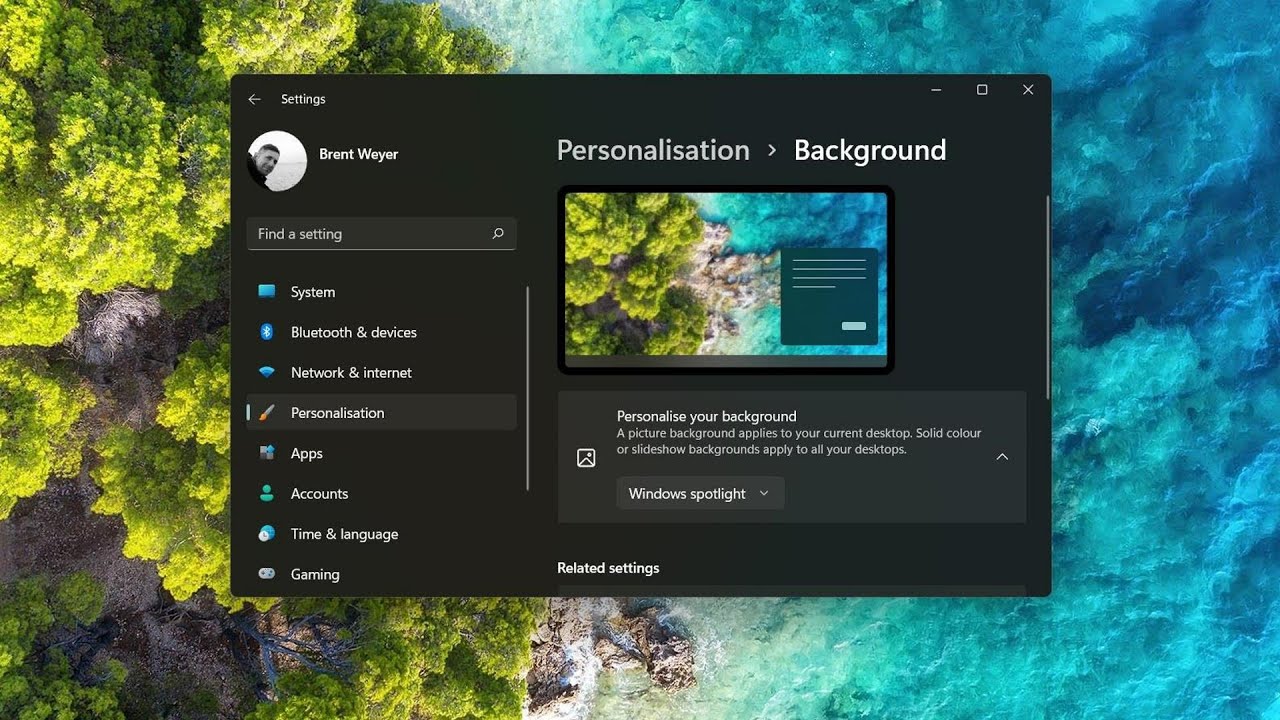Click the back arrow in Settings
Image resolution: width=1280 pixels, height=720 pixels.
tap(254, 99)
